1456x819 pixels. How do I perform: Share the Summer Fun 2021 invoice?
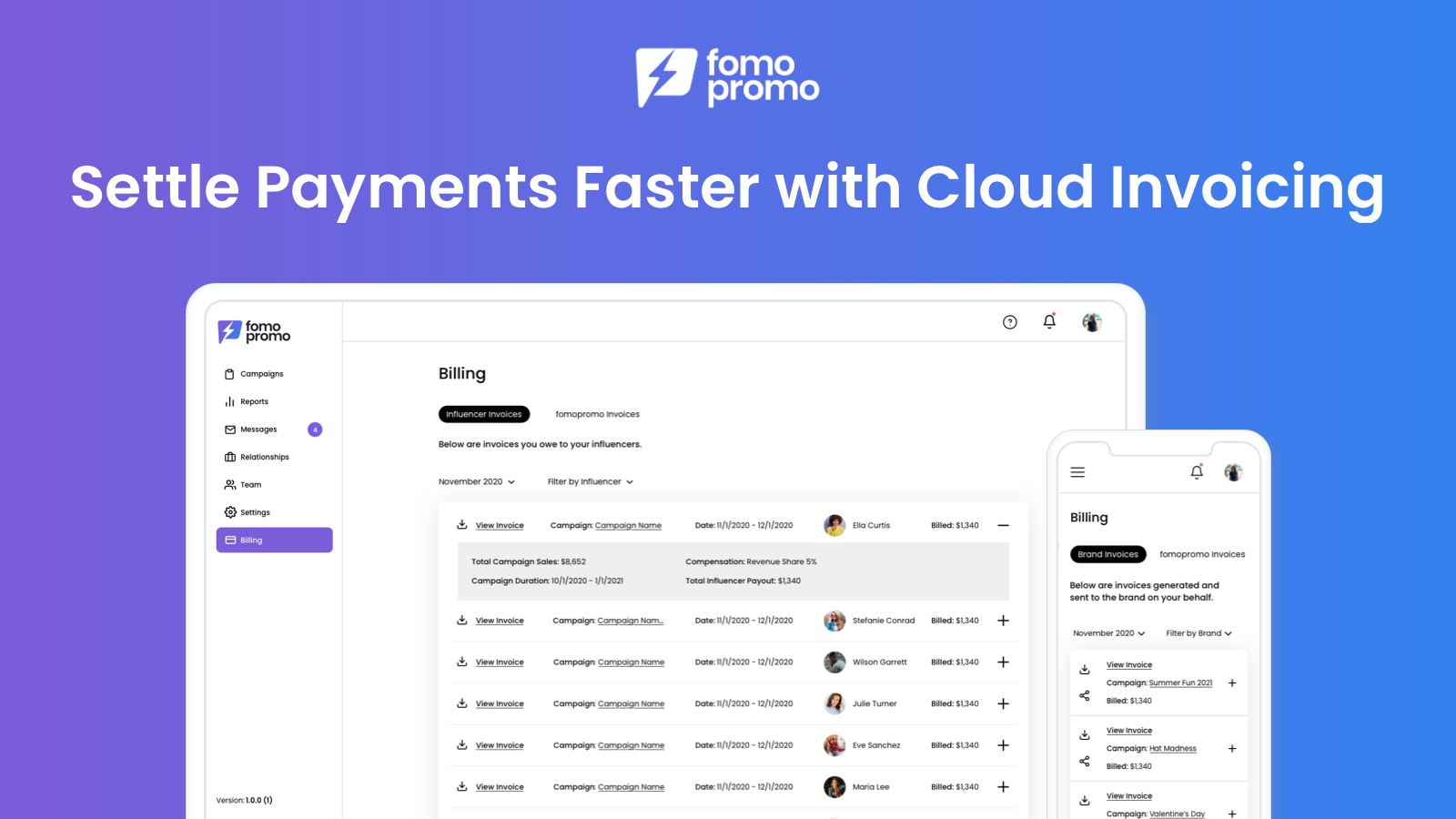(x=1084, y=696)
